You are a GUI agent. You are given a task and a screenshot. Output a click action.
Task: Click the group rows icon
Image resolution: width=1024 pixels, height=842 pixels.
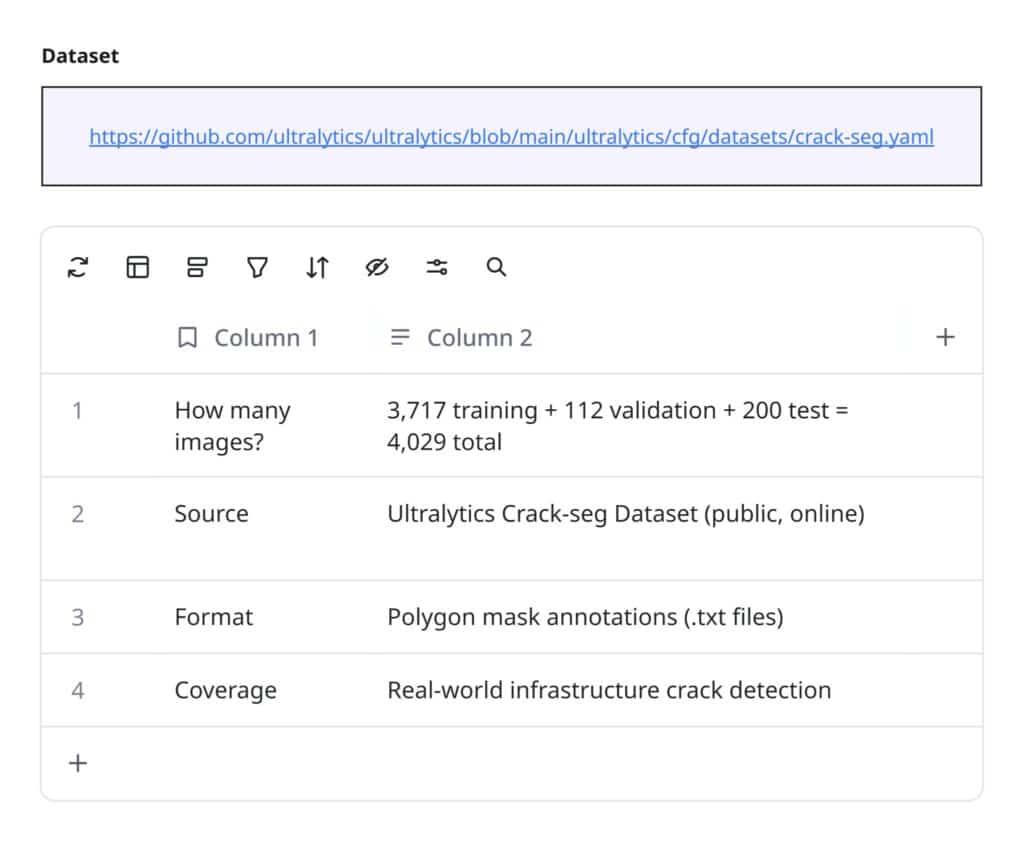(x=197, y=267)
